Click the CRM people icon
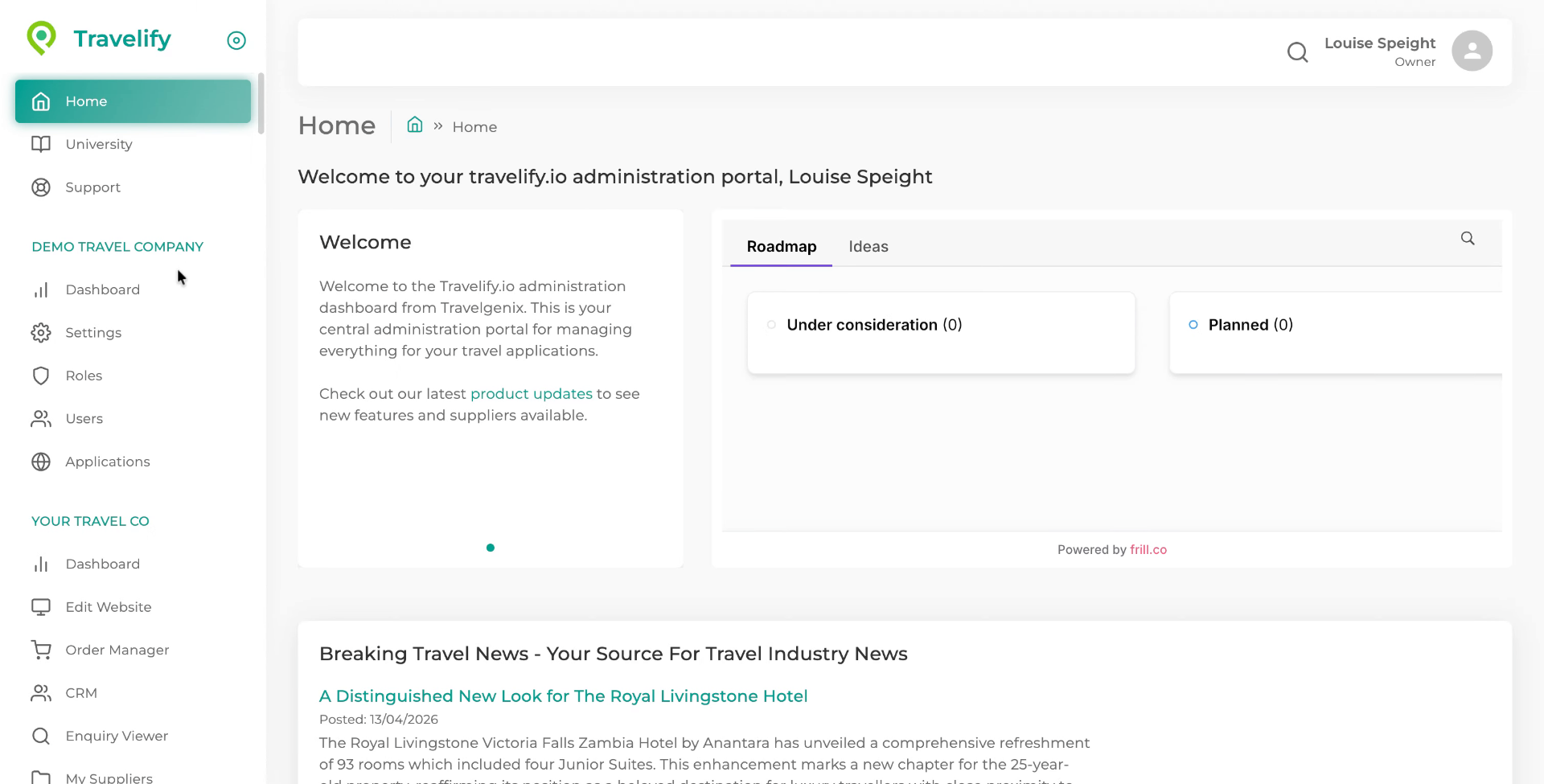The height and width of the screenshot is (784, 1544). pos(41,693)
